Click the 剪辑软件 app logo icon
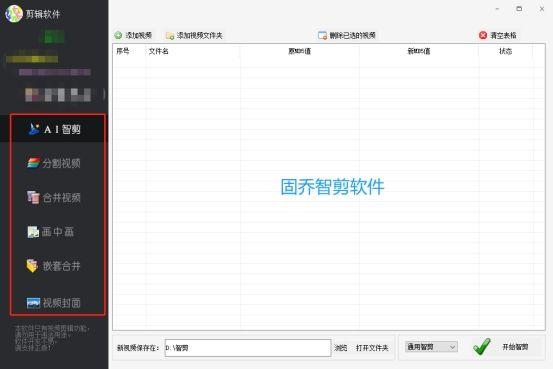This screenshot has width=553, height=369. pyautogui.click(x=14, y=14)
